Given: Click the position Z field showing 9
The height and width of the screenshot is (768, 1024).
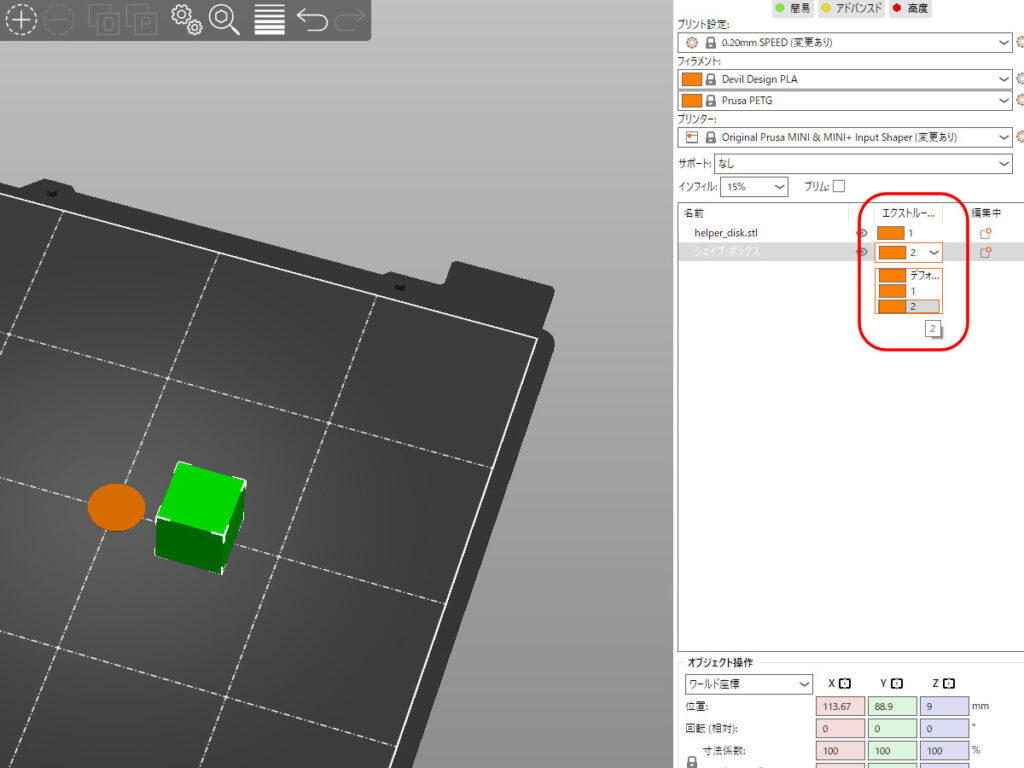Looking at the screenshot, I should click(x=944, y=706).
